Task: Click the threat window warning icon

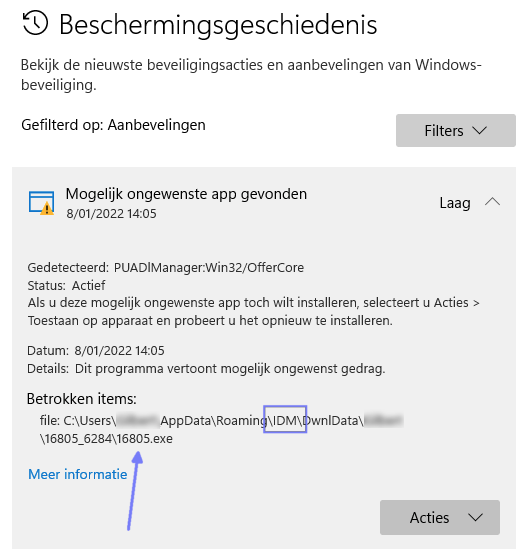Action: coord(41,203)
